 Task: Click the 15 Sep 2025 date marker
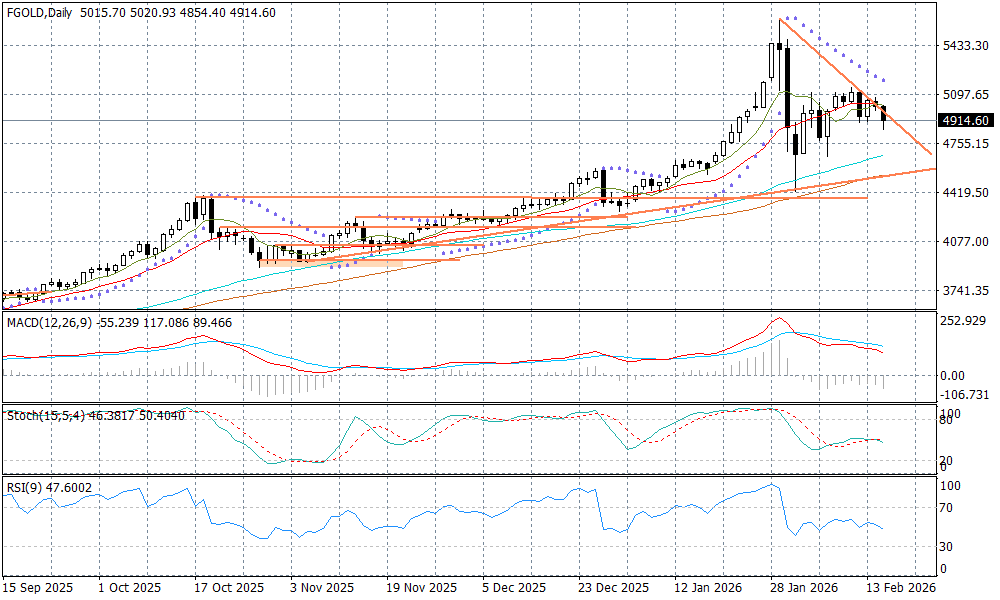38,588
